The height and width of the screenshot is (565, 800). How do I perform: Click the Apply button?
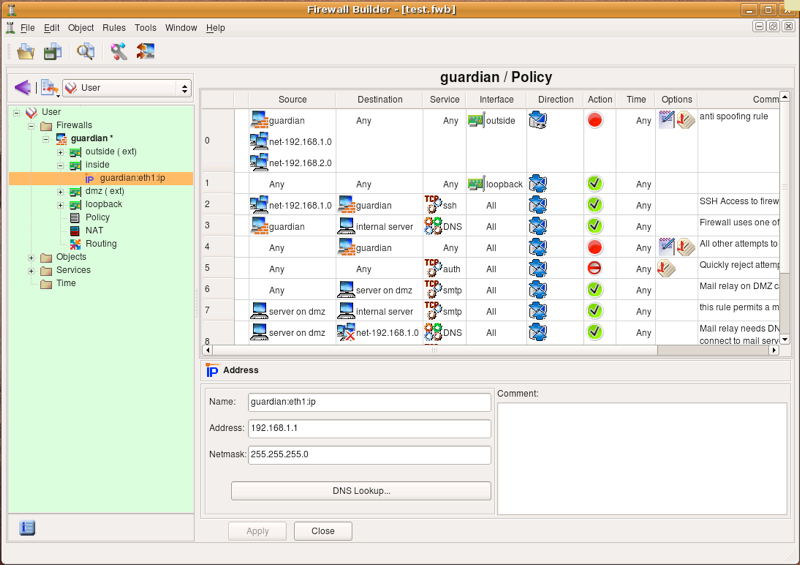pyautogui.click(x=258, y=531)
